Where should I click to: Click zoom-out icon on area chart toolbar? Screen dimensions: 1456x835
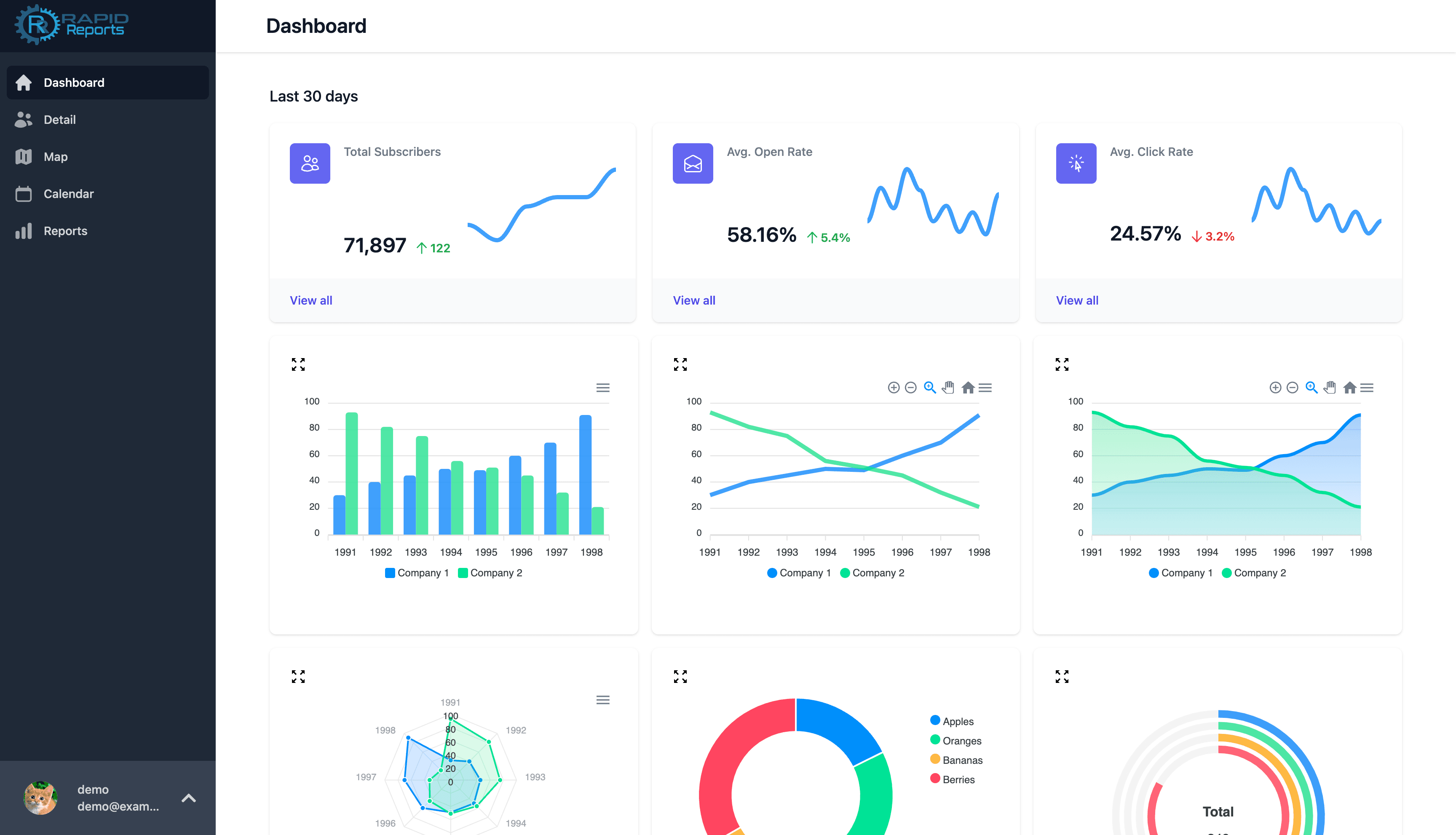(1292, 388)
